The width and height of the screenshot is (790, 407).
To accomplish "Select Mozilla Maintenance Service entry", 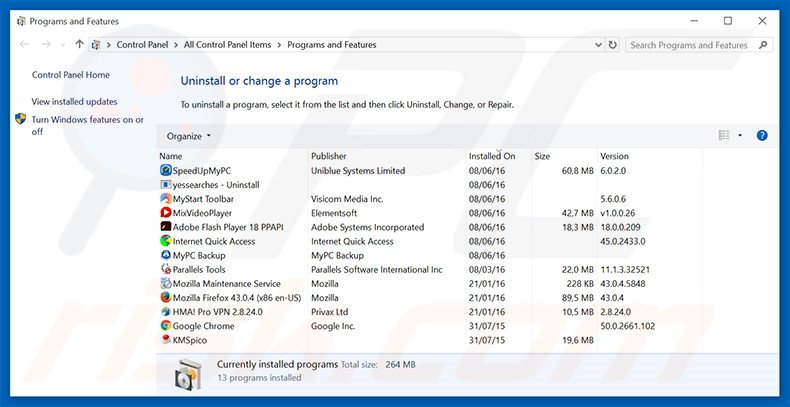I will (x=227, y=283).
